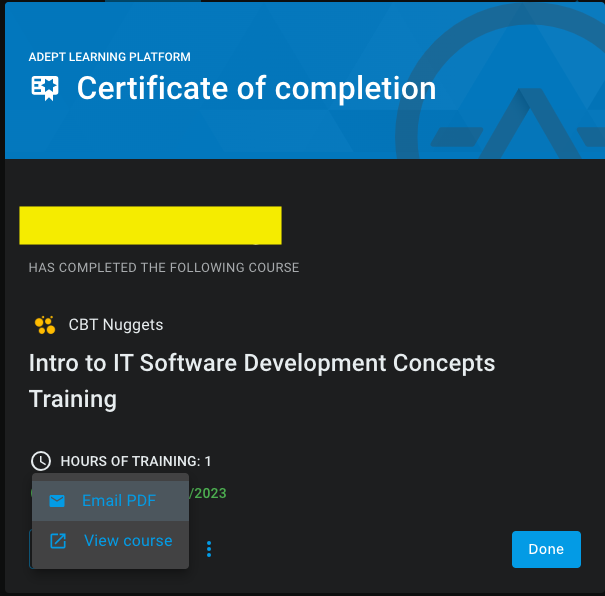Click the Adept Learning Platform label
The height and width of the screenshot is (596, 605).
[110, 57]
